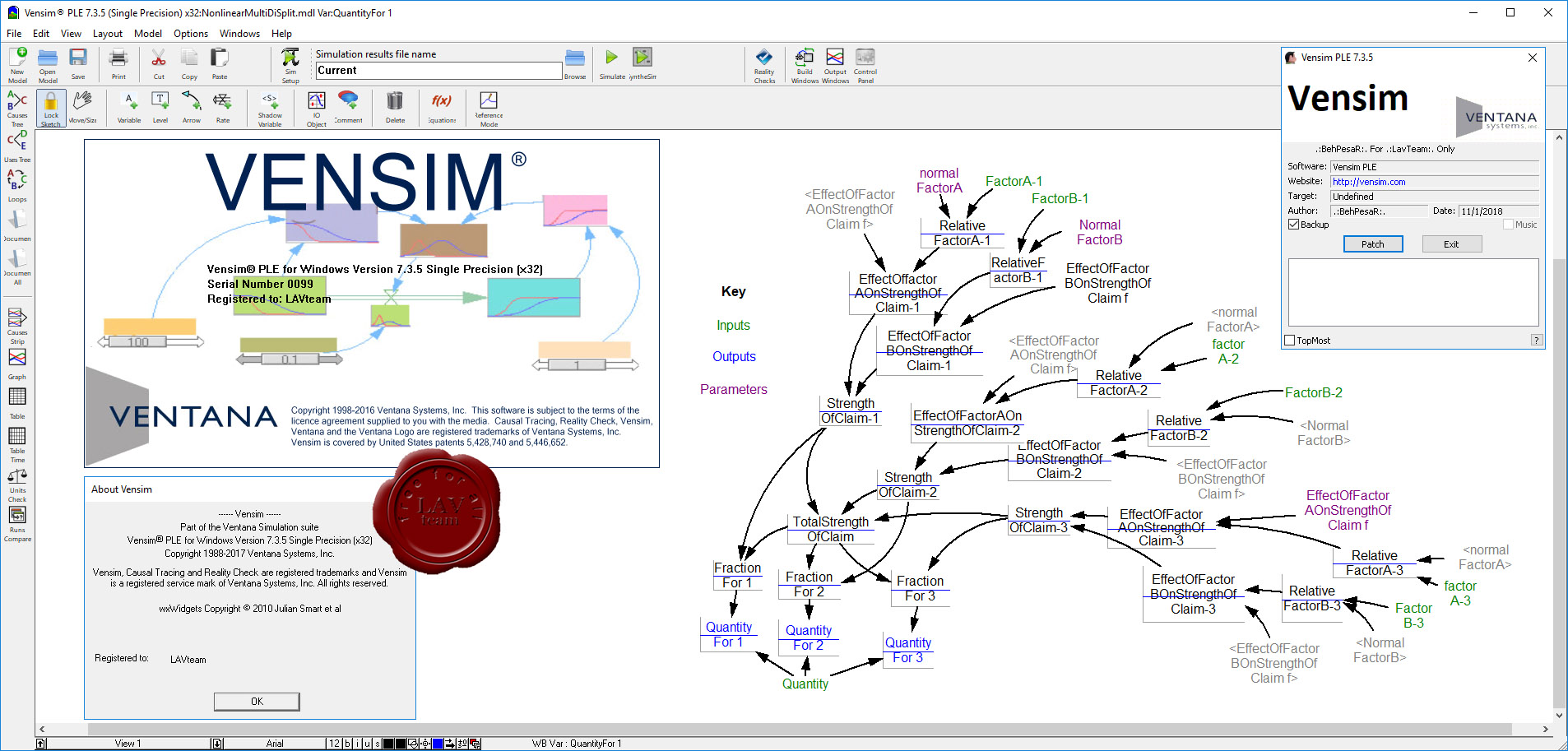Open the Table Time analysis tool

(17, 445)
